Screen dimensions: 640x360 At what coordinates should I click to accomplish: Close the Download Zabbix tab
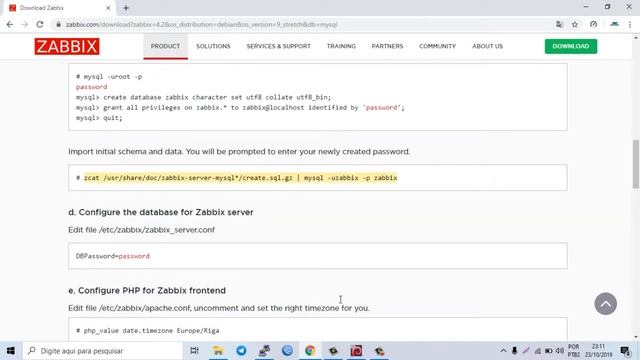108,8
